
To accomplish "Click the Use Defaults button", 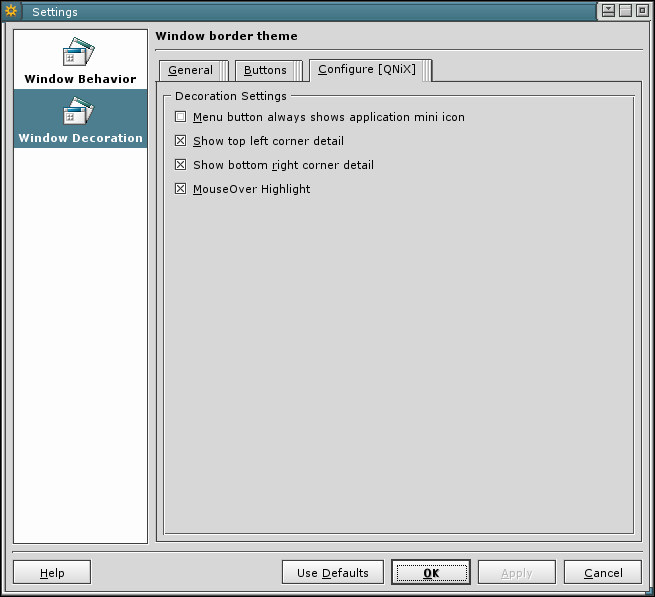I will point(333,572).
